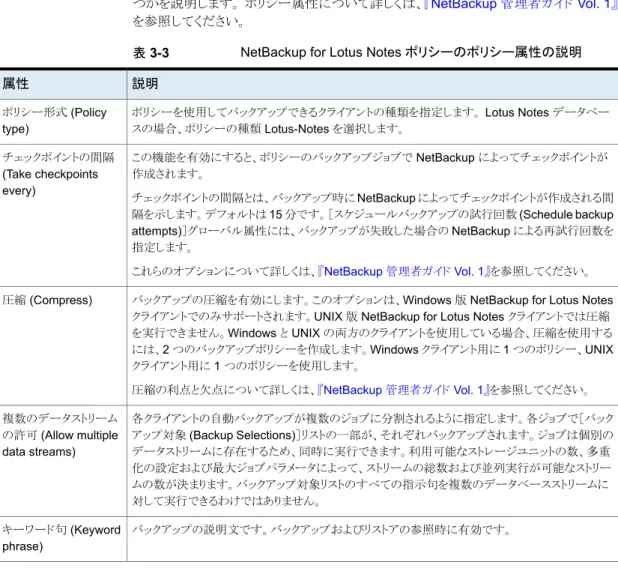This screenshot has width=618, height=568.
Task: Open the NetBackup guide link in the Compress row
Action: (x=403, y=390)
